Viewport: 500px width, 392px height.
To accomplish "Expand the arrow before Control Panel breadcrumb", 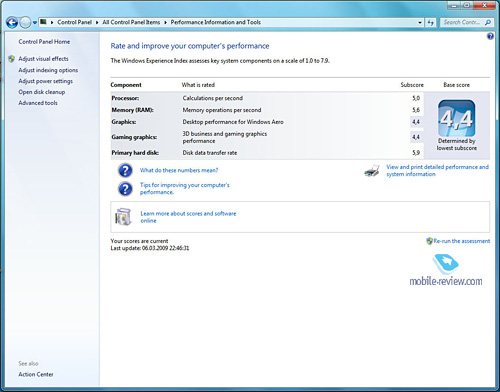I will pos(52,22).
